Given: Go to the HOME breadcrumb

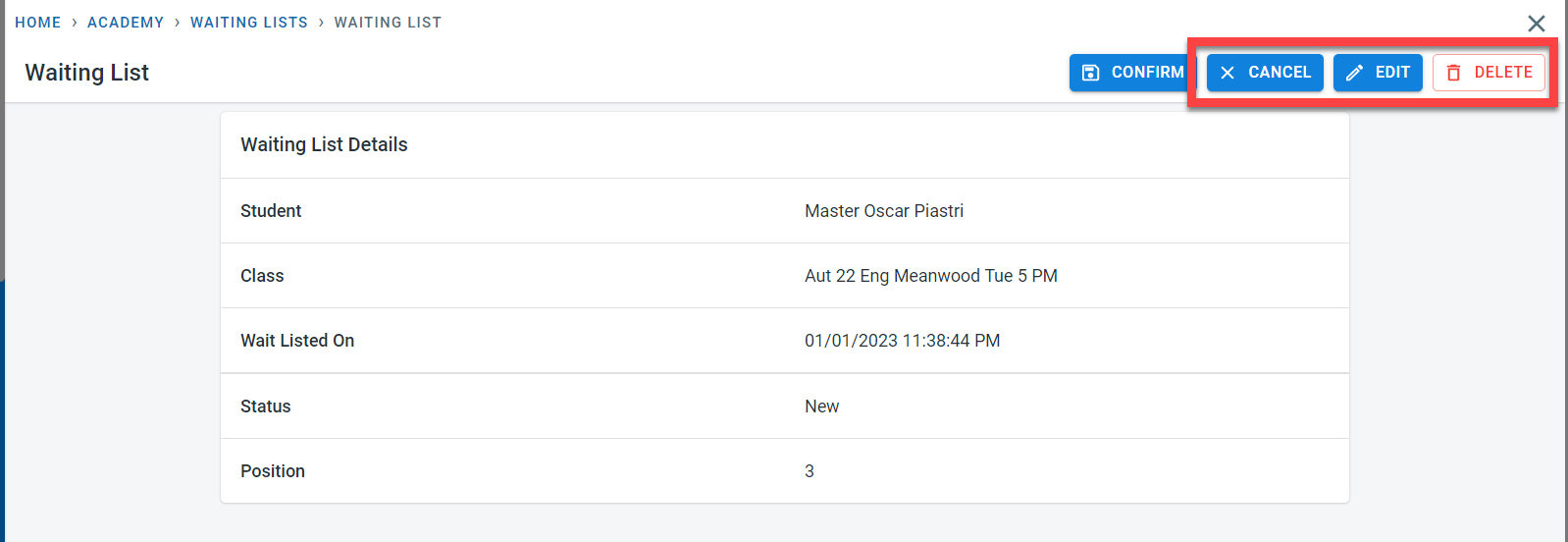Looking at the screenshot, I should point(38,23).
